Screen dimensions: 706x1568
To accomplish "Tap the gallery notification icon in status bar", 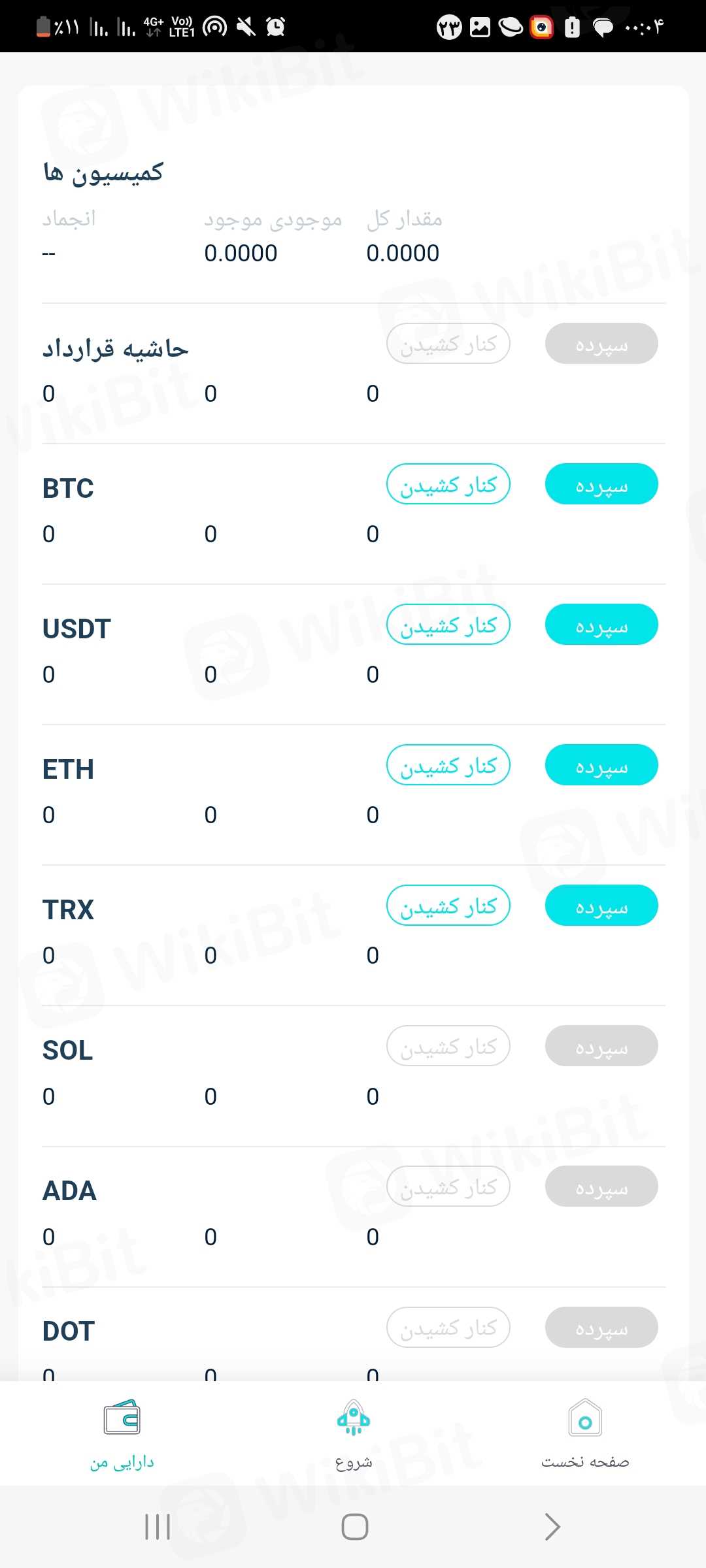I will click(x=480, y=27).
